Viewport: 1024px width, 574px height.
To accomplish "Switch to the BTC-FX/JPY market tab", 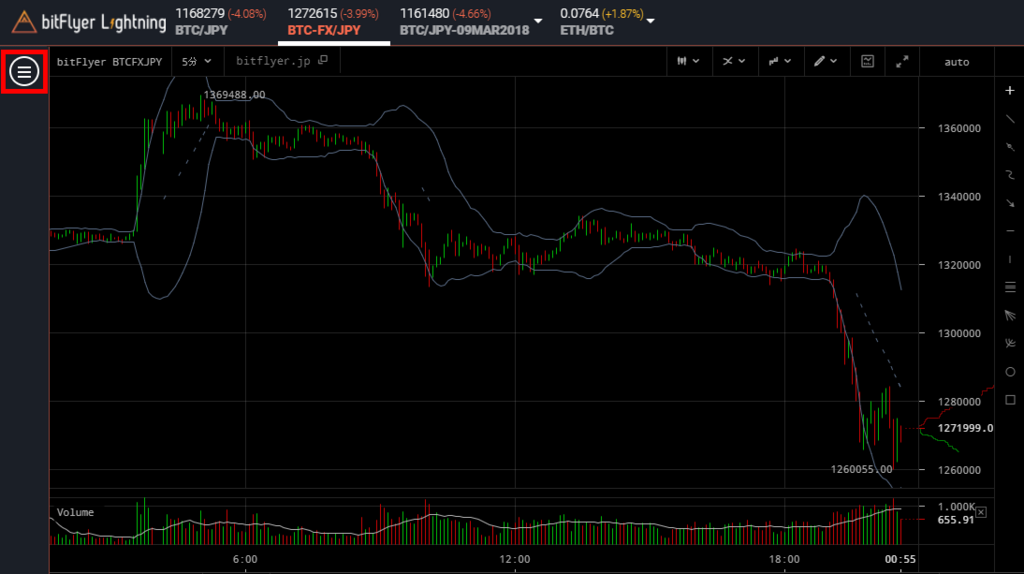I will pos(333,22).
